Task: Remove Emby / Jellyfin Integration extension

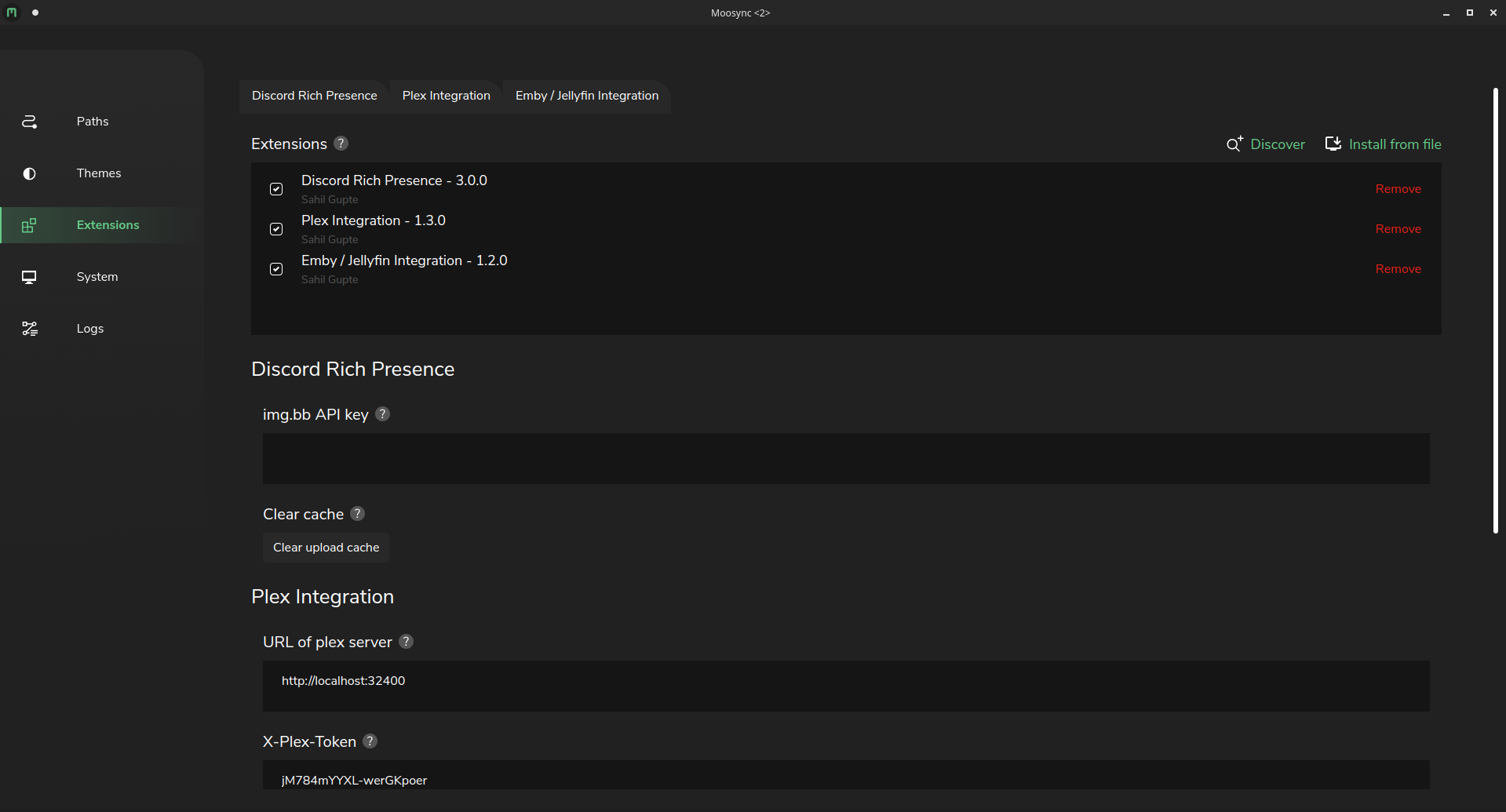Action: point(1398,269)
